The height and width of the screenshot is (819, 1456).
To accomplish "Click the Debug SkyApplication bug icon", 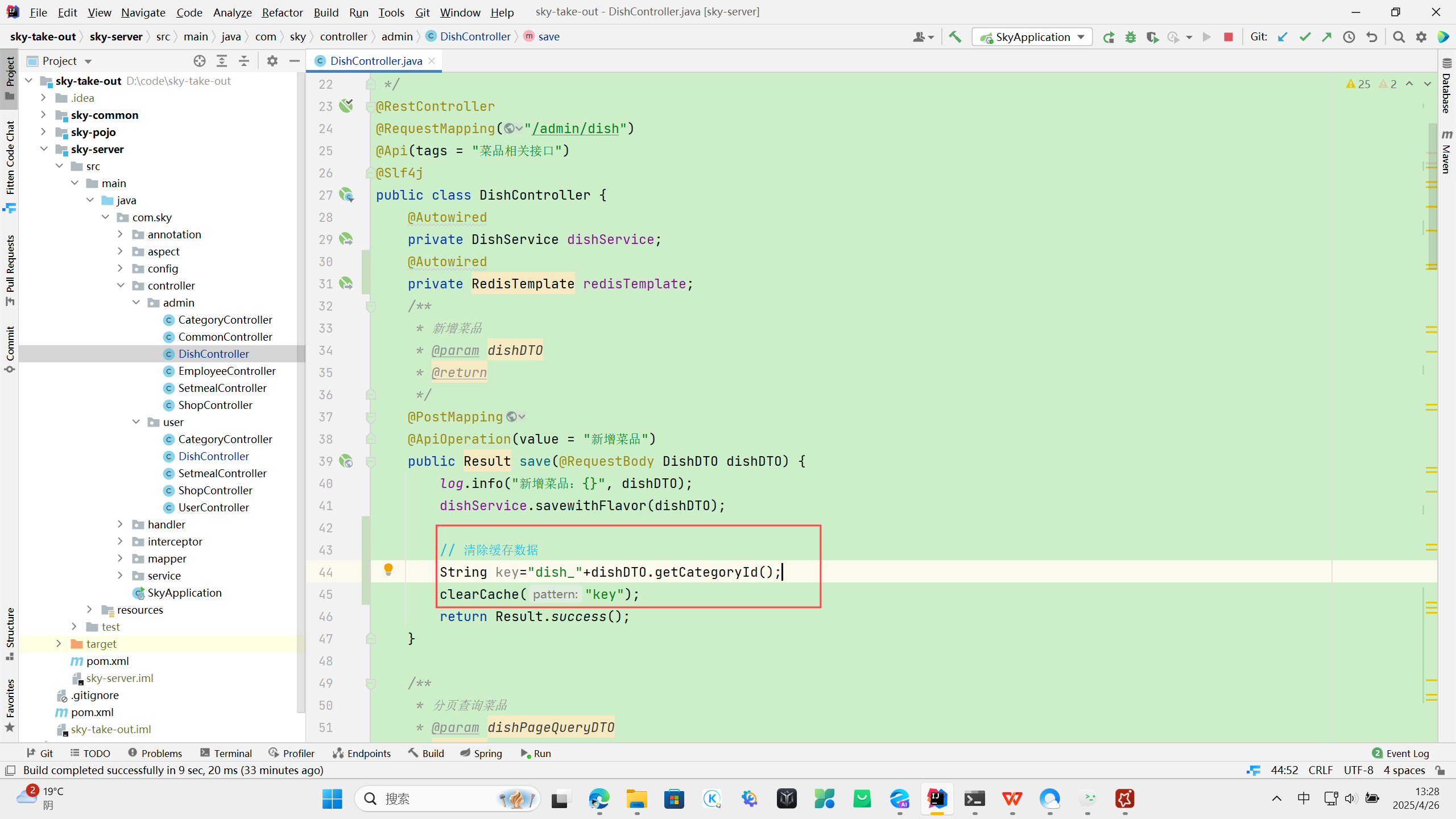I will coord(1130,37).
